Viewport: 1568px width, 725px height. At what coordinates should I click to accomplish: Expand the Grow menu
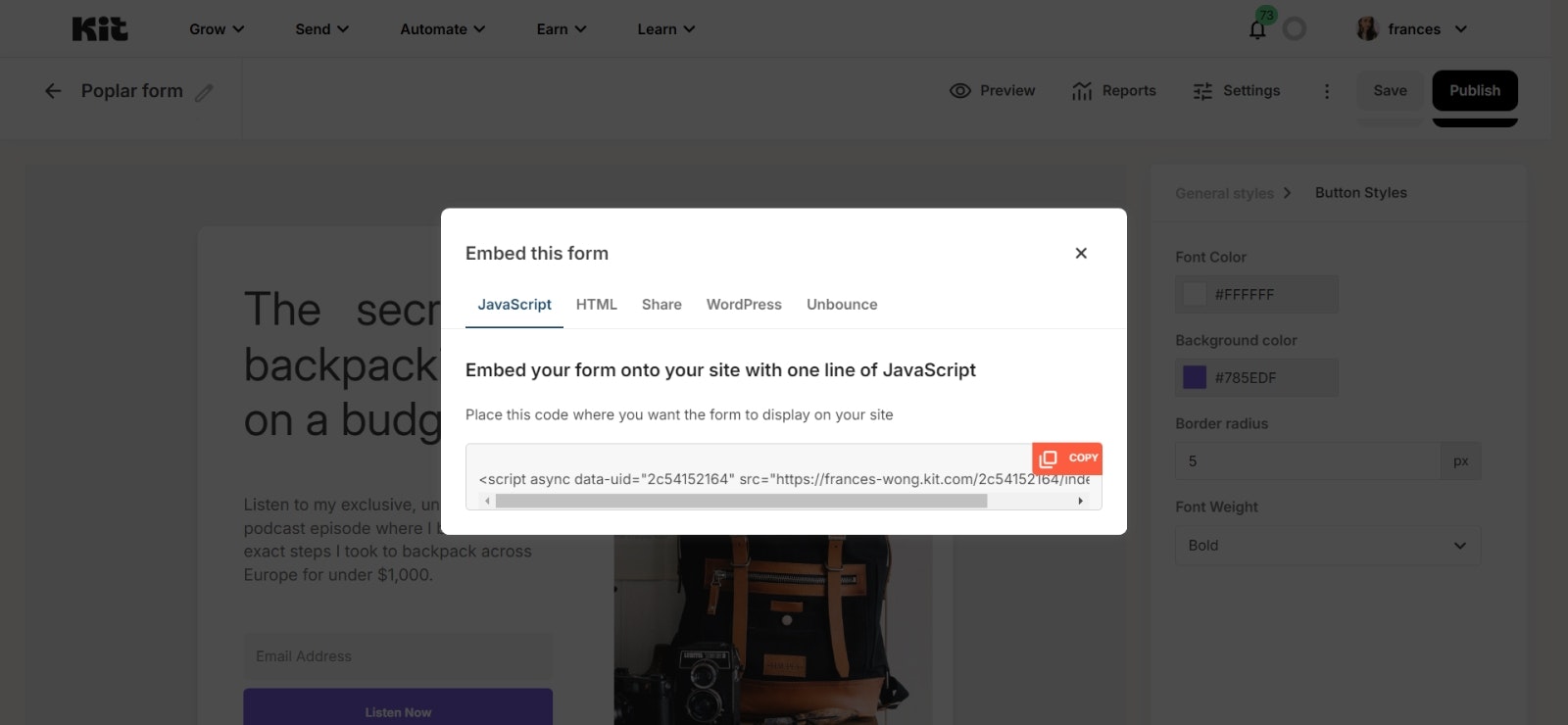[217, 29]
